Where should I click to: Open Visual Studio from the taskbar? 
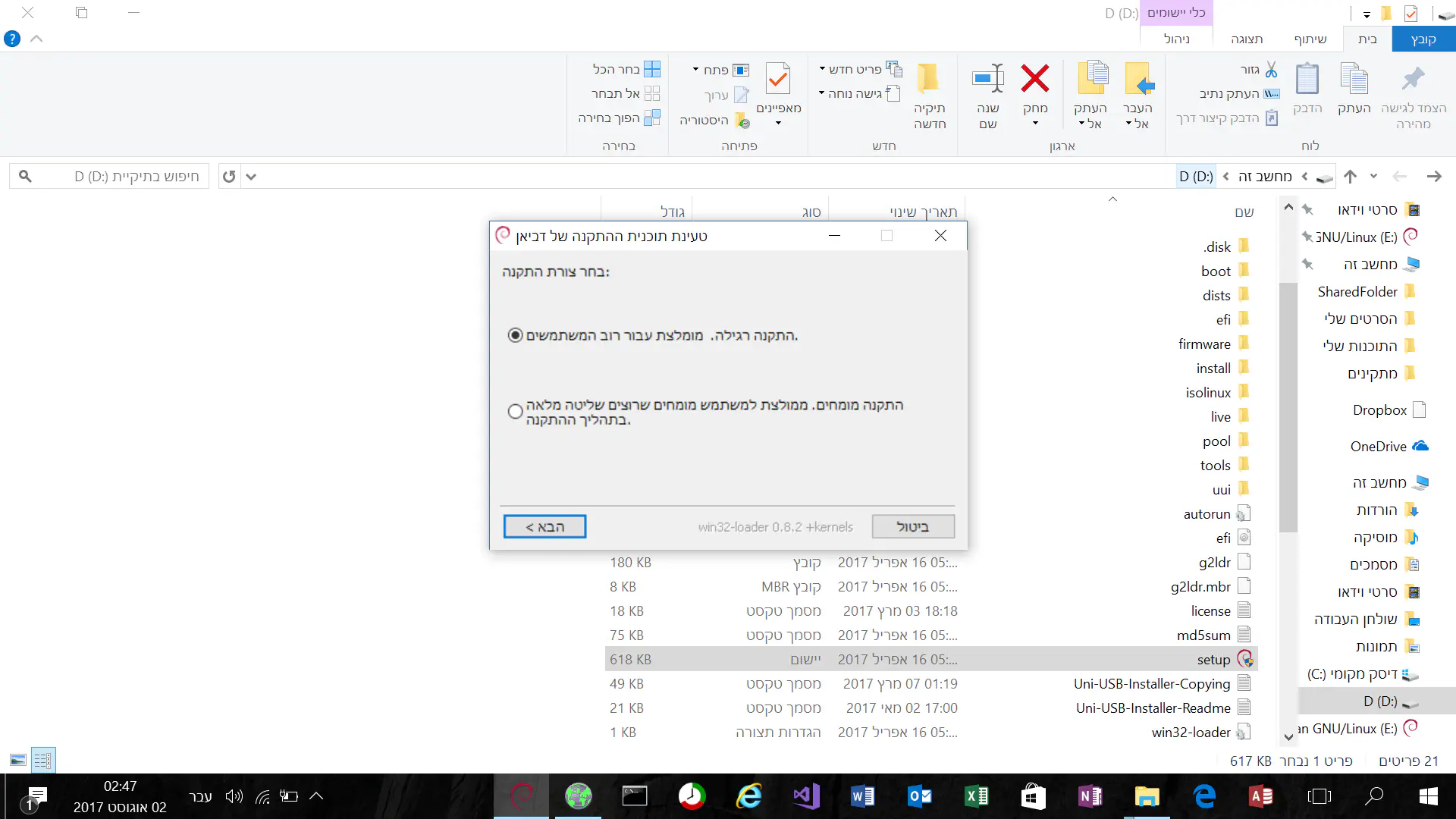(x=805, y=796)
